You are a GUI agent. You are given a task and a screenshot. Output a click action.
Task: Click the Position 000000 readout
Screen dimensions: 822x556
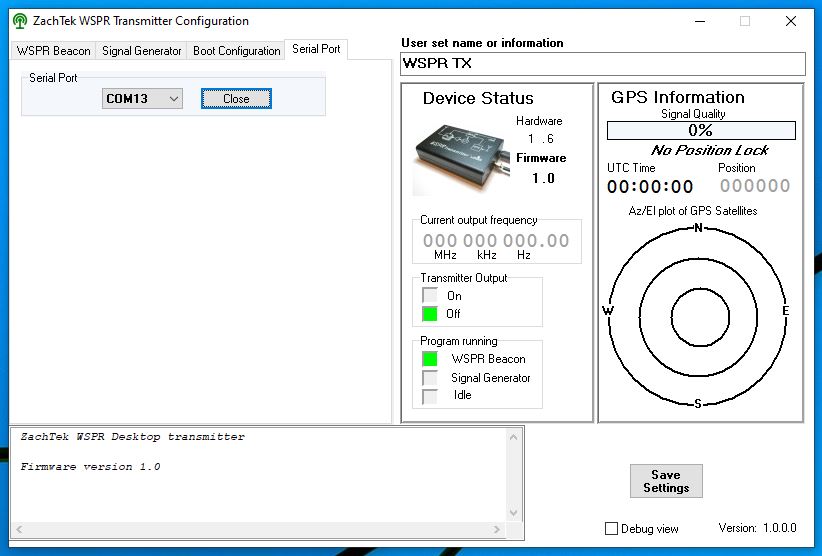click(x=755, y=186)
